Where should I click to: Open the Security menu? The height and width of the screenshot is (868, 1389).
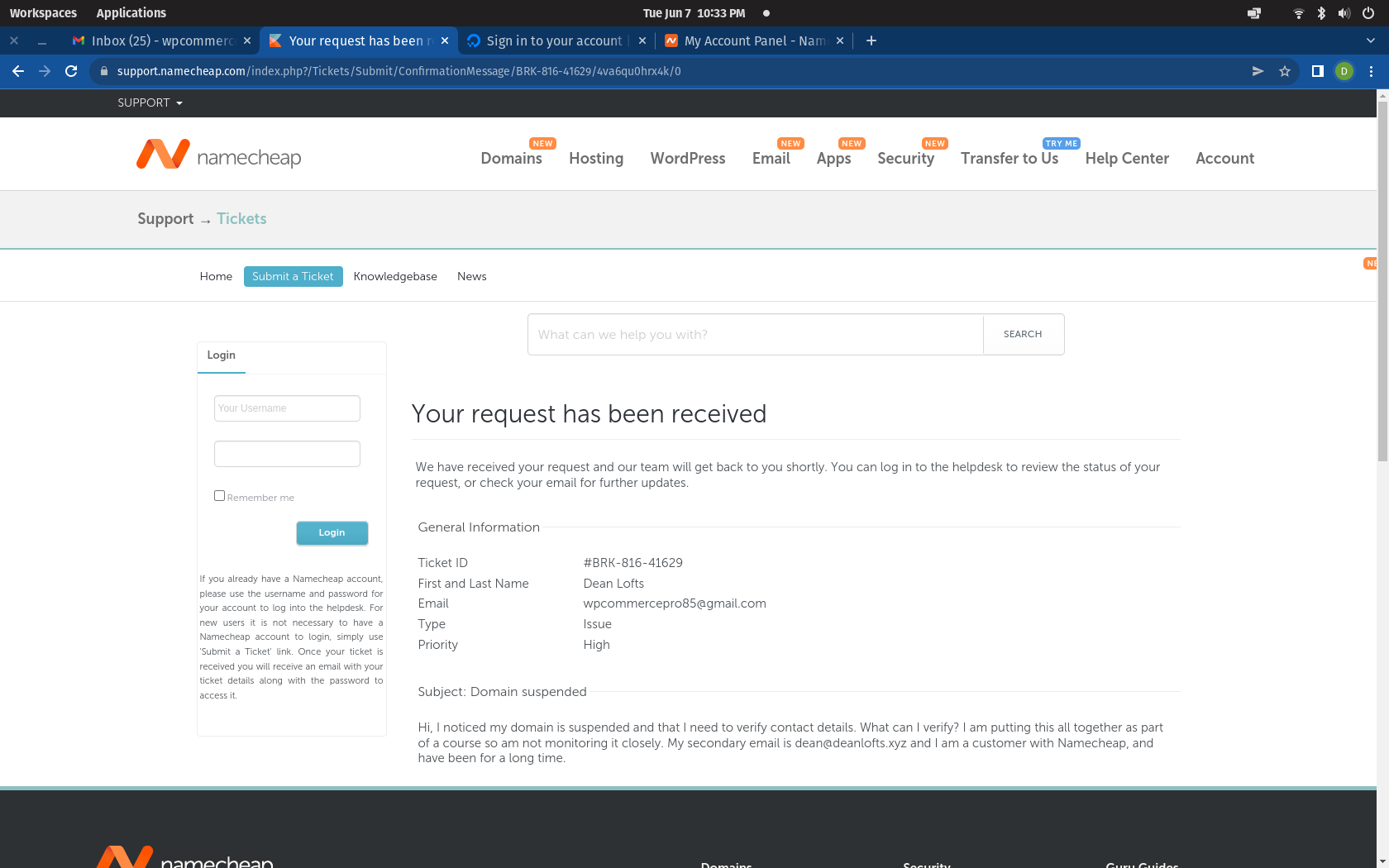point(906,158)
